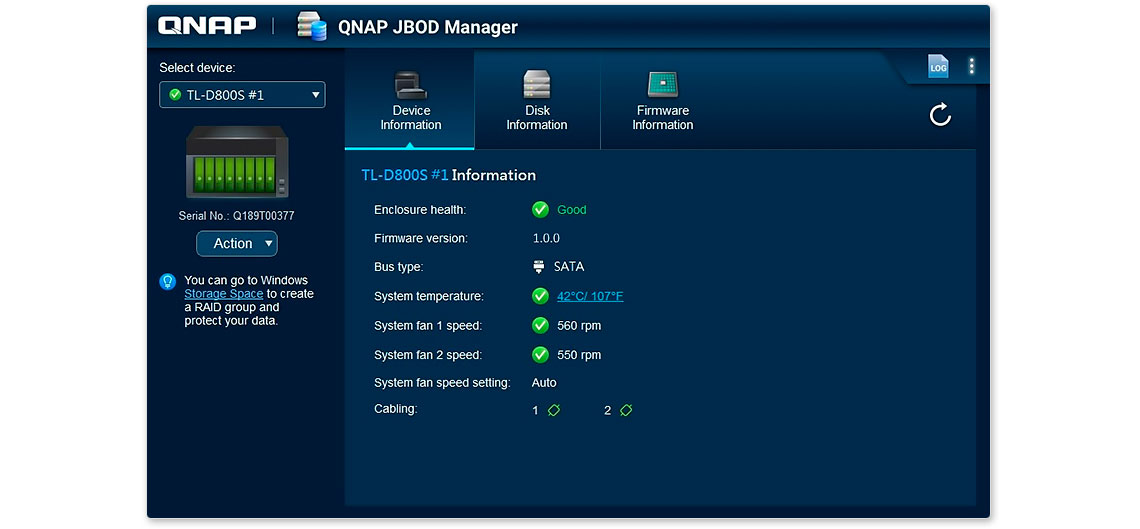Click cabling port 1 link icon
Screen dimensions: 1140x529
tap(554, 410)
